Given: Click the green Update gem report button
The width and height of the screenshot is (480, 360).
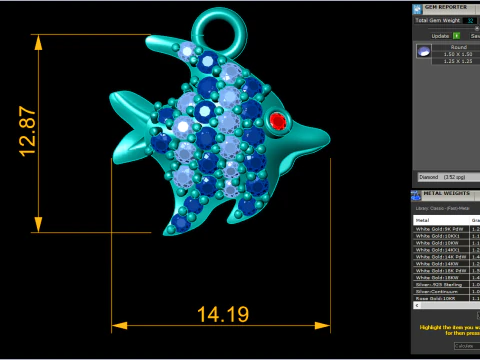Looking at the screenshot, I should pyautogui.click(x=456, y=36).
